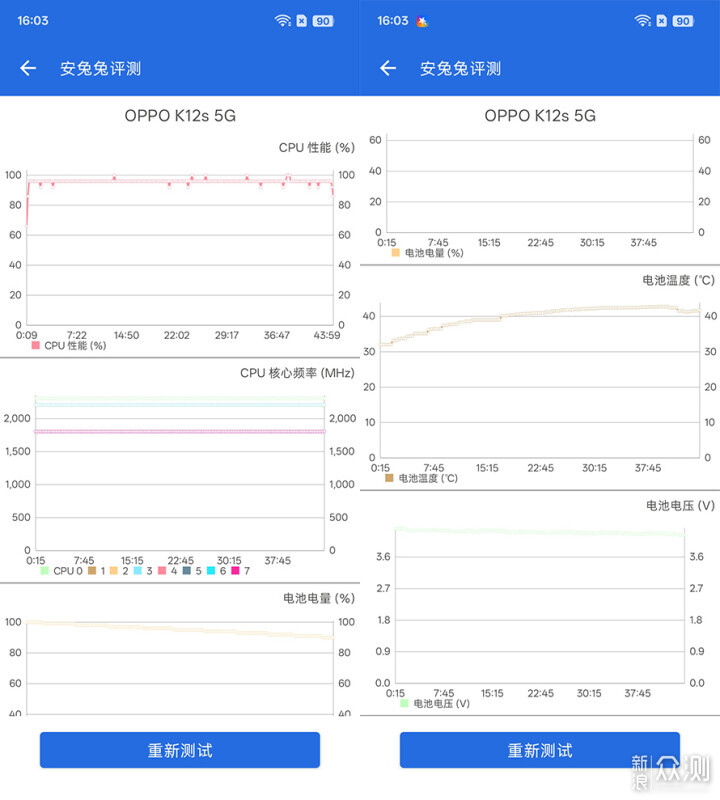This screenshot has height=800, width=720.
Task: Click the OPPO K12s 5G heading in the right screen
Action: (x=540, y=116)
